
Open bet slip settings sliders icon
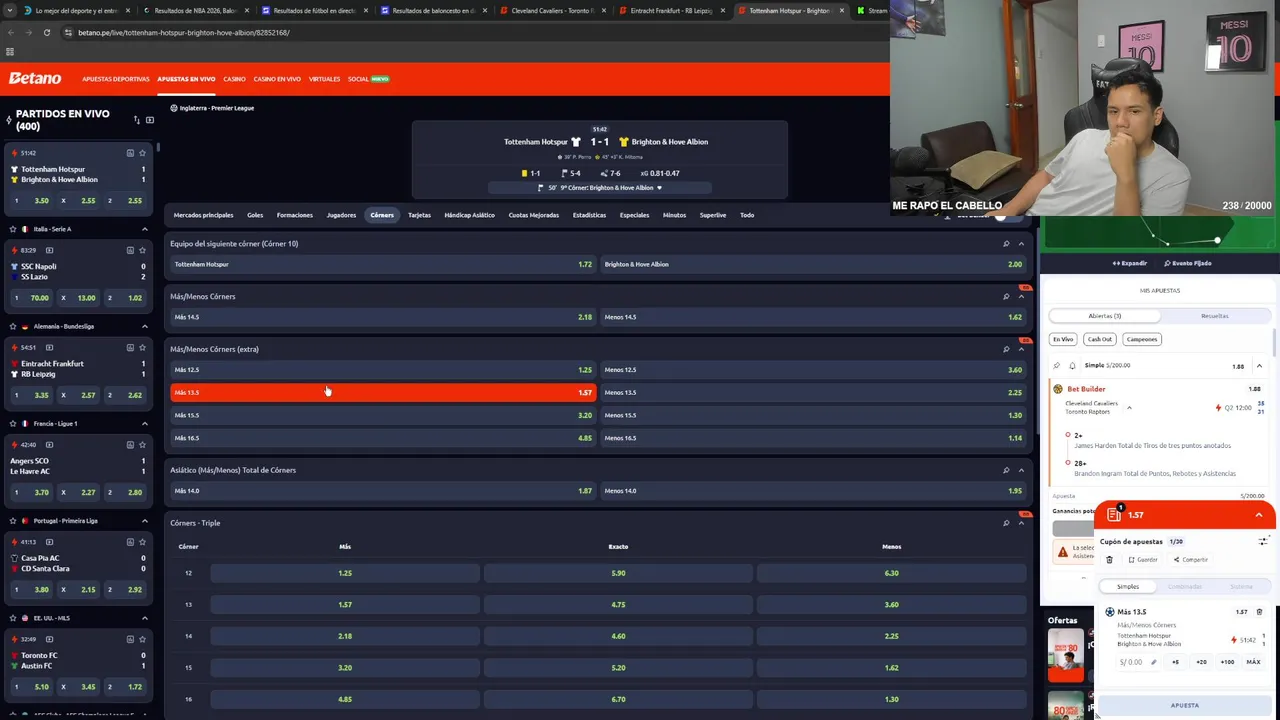click(x=1263, y=541)
